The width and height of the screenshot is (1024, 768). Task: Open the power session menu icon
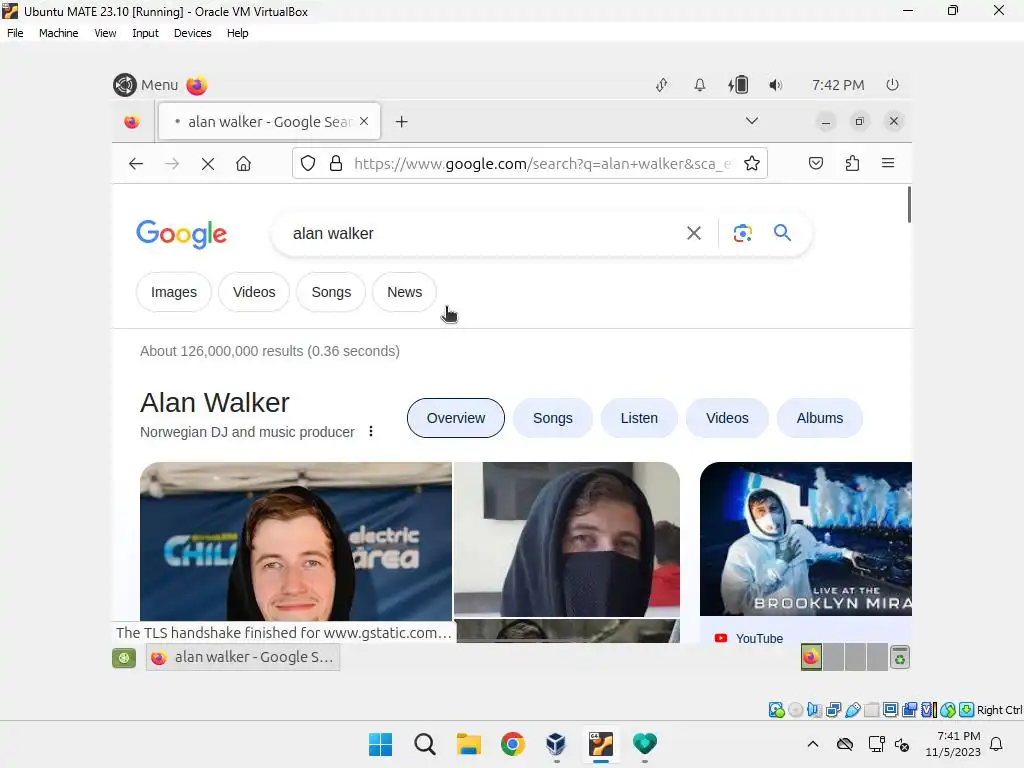[892, 85]
